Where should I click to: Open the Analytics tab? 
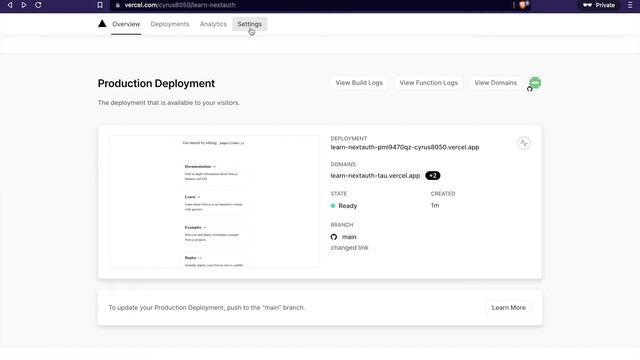coord(213,24)
